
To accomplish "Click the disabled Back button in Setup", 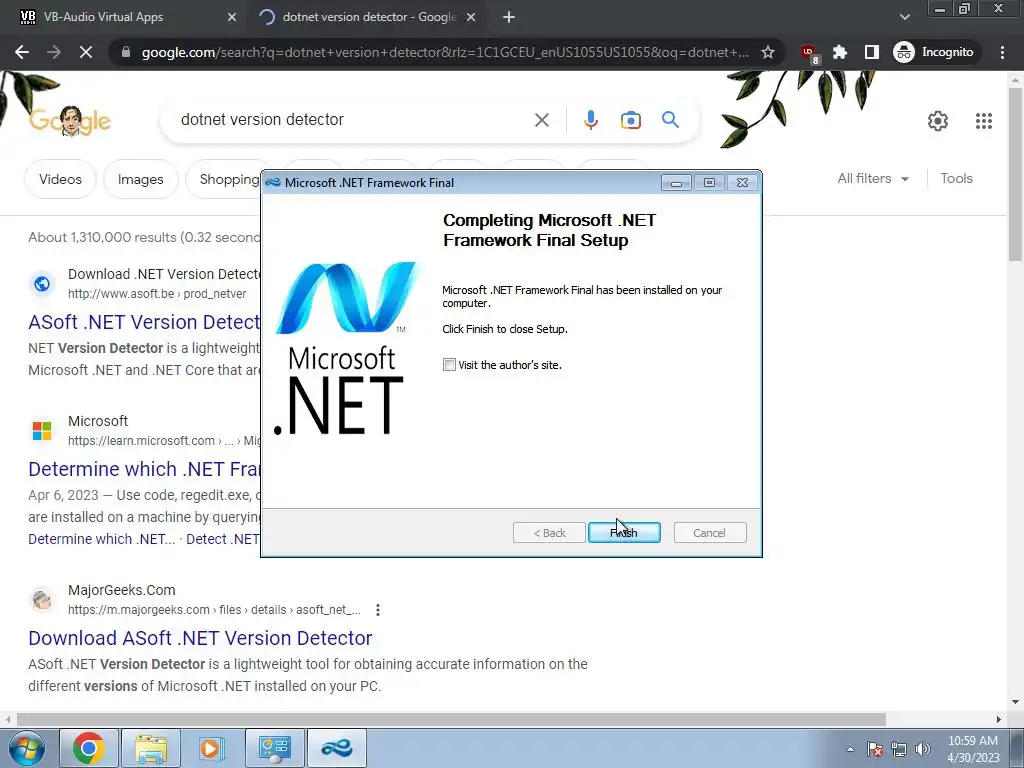I will coord(549,533).
